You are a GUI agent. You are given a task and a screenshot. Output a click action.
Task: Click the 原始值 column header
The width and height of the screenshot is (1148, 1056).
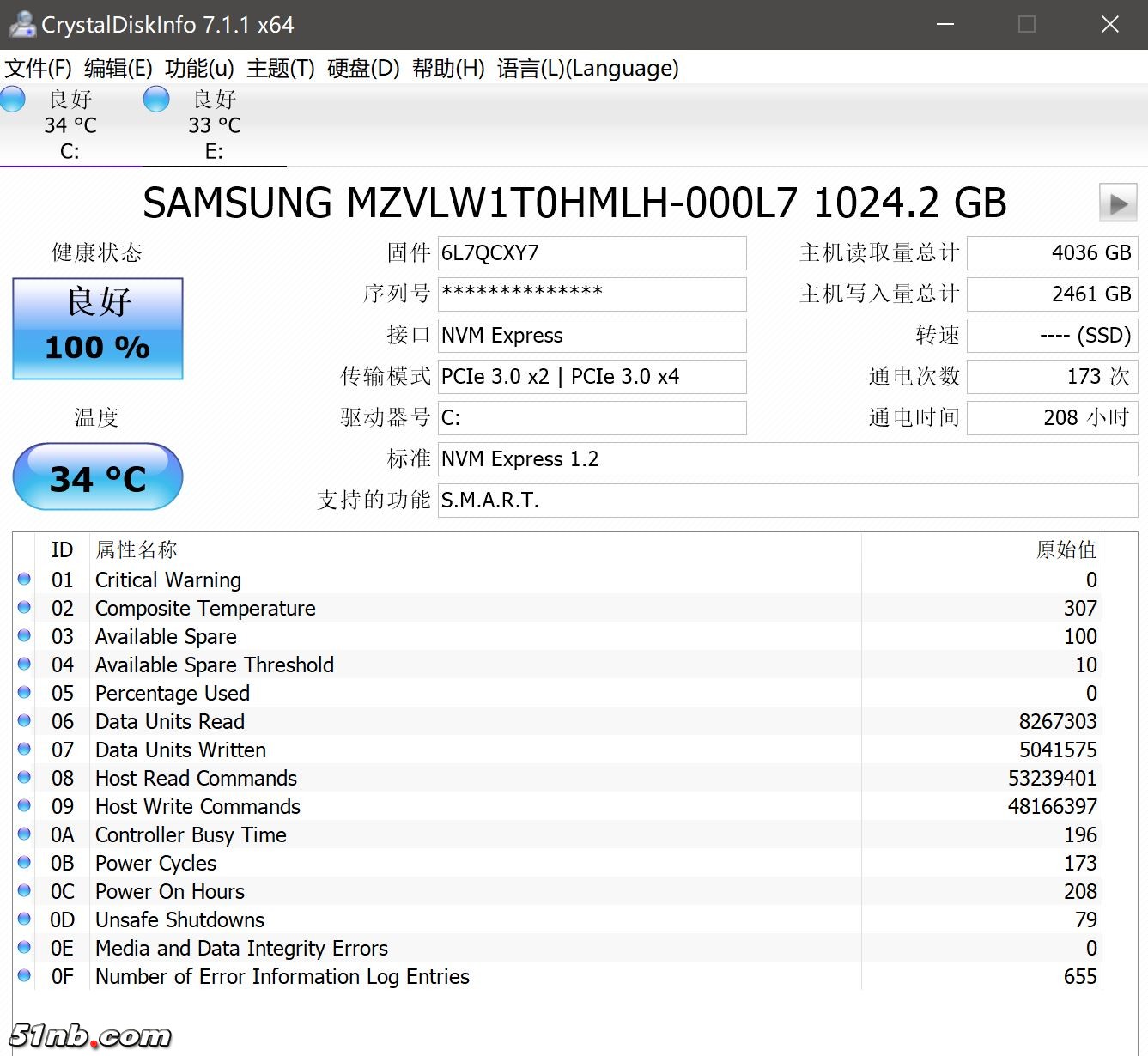(1066, 549)
